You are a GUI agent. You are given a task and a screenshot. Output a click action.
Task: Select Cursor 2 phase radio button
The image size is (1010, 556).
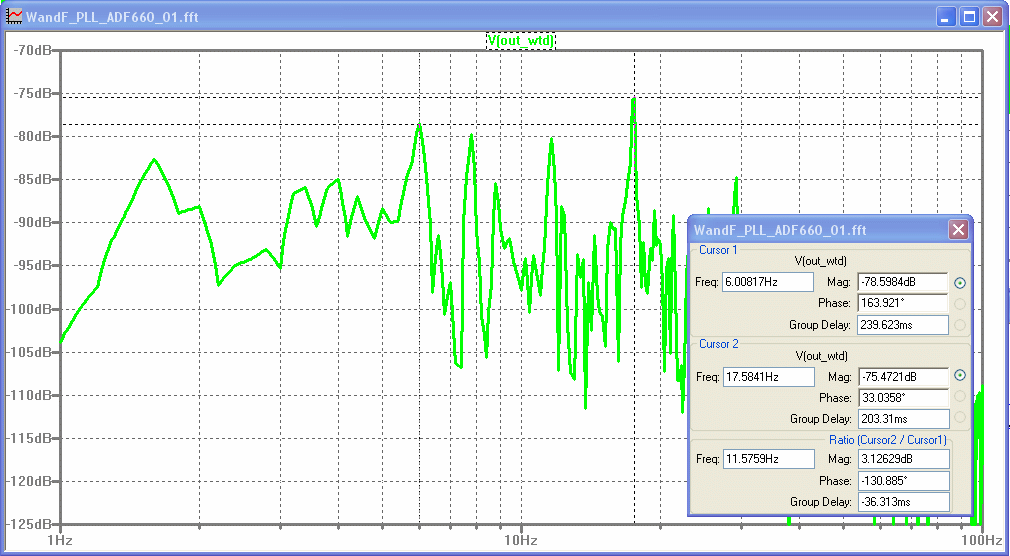[960, 396]
